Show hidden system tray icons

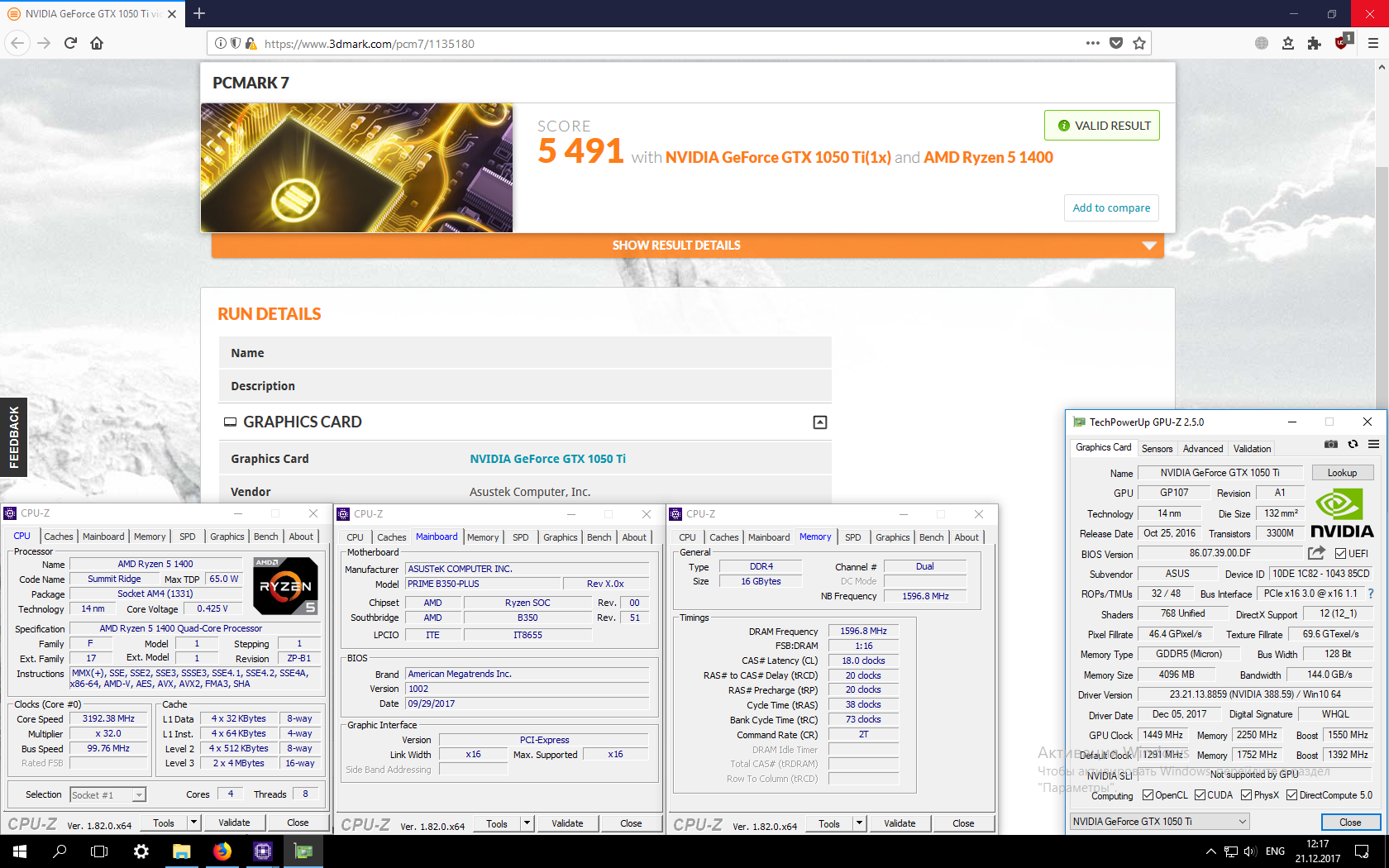click(x=1210, y=851)
